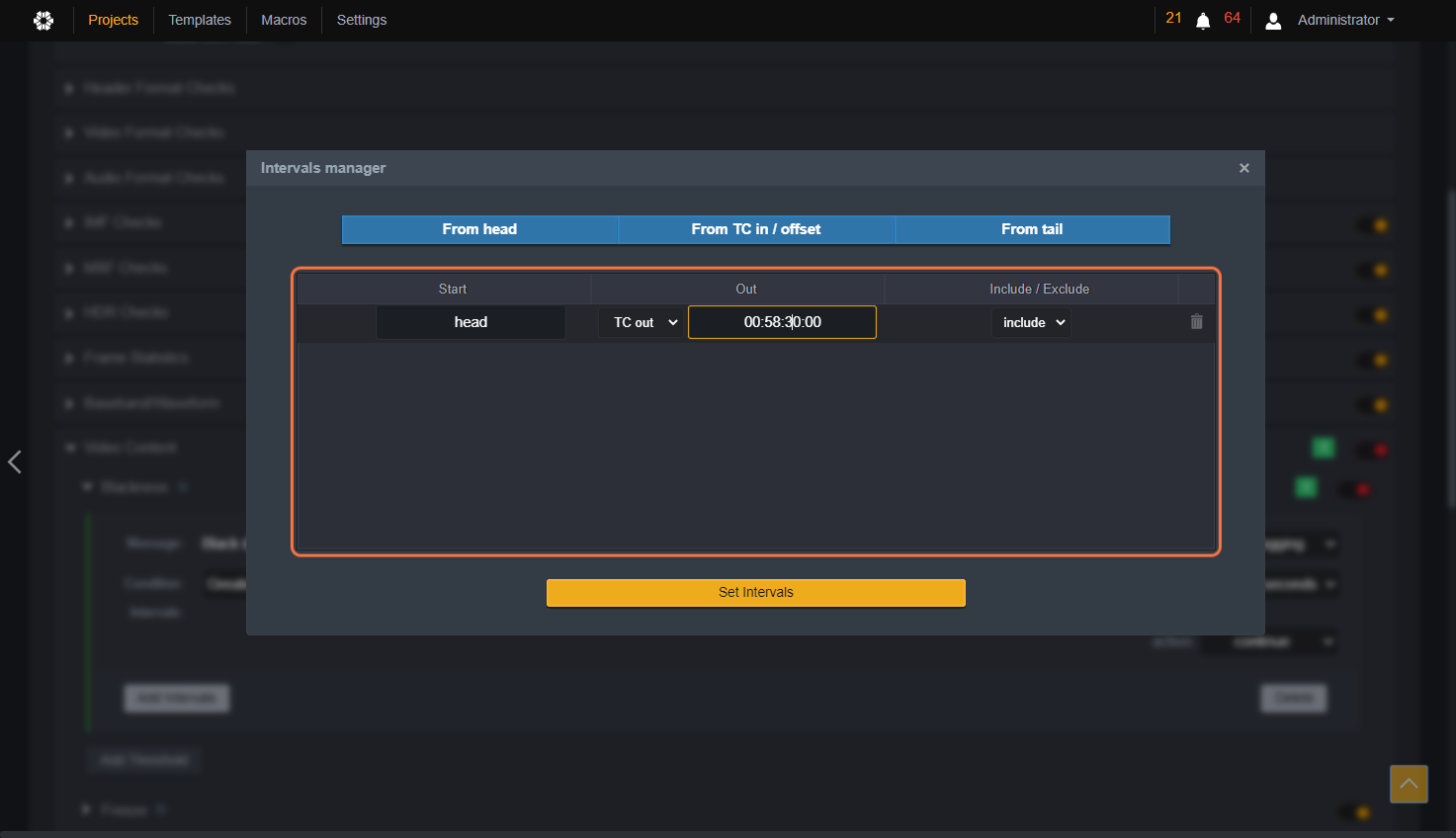Click the Start column header

point(453,289)
